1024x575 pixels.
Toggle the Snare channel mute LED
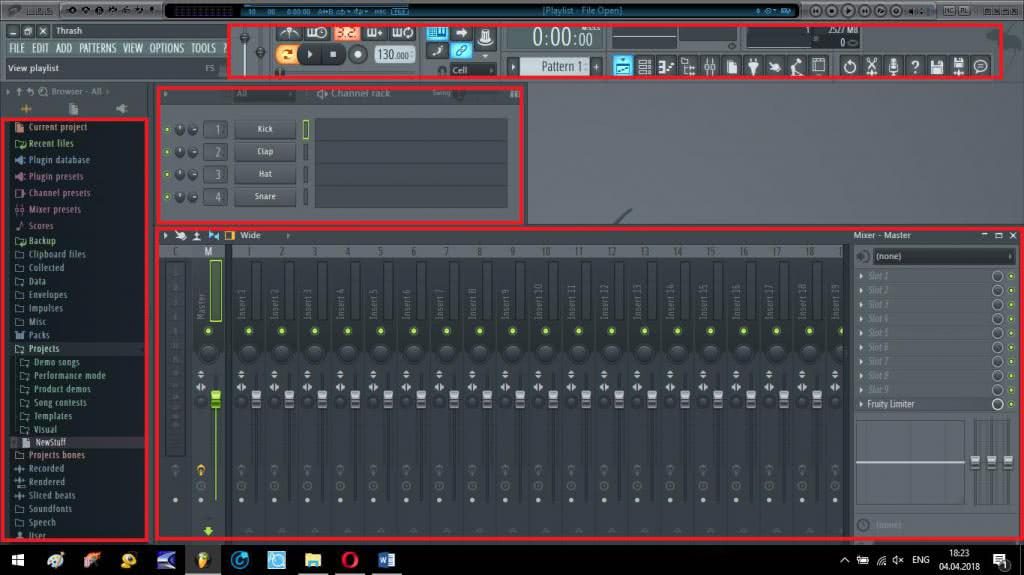pos(167,197)
